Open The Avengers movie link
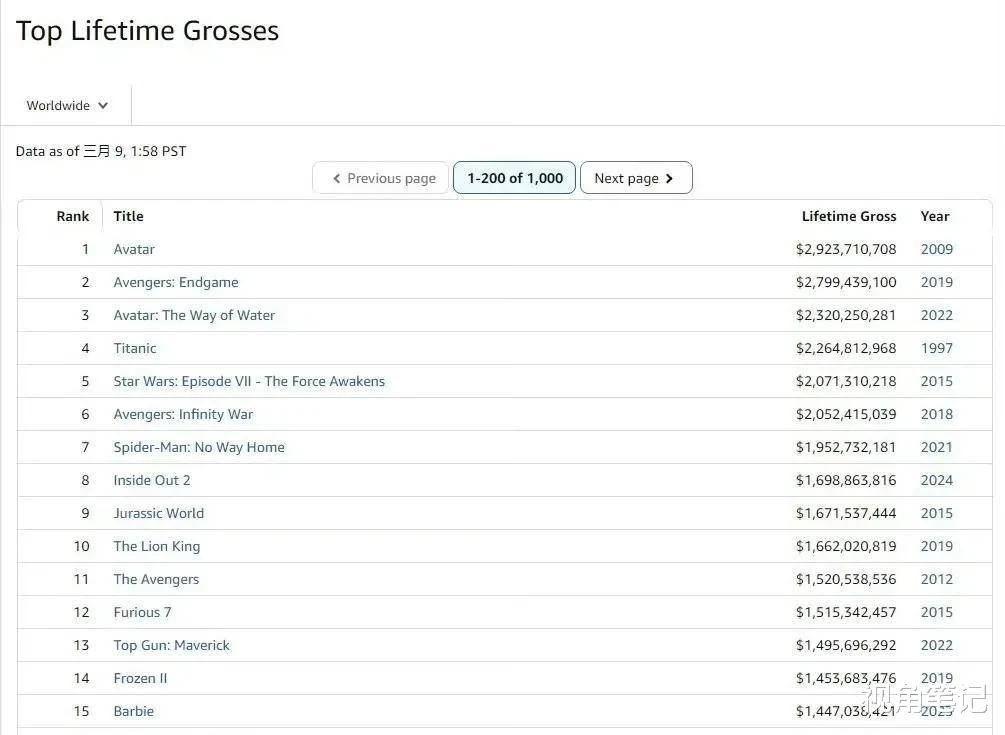This screenshot has width=1005, height=735. (x=156, y=579)
